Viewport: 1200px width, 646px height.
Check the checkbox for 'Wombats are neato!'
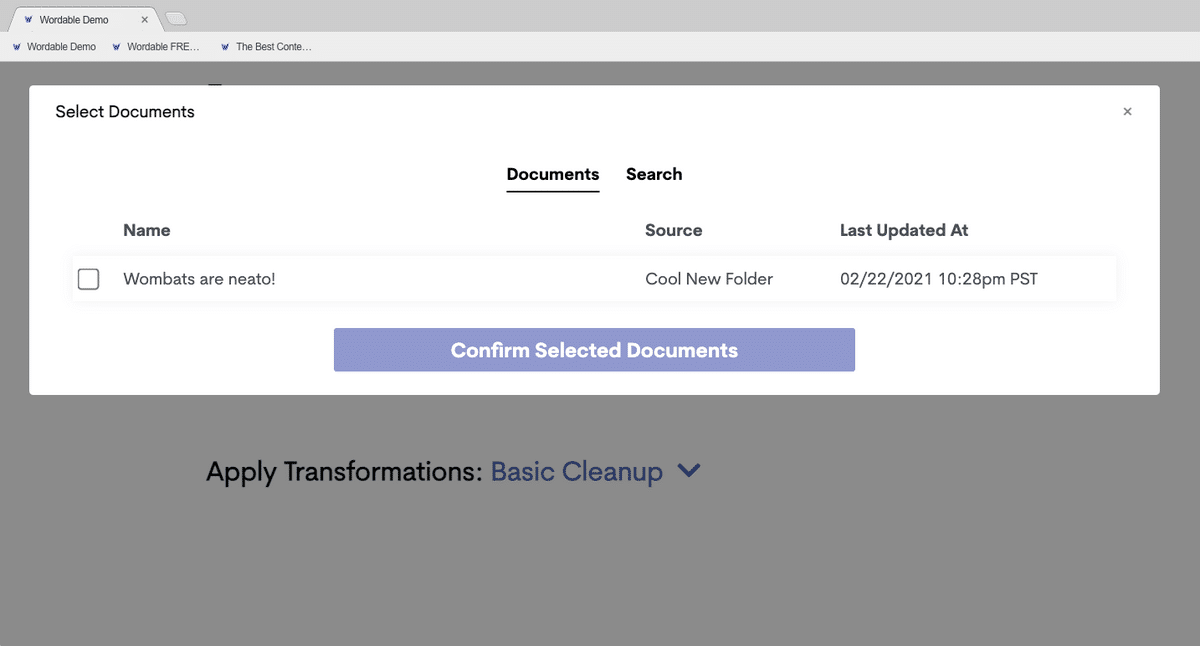coord(88,279)
